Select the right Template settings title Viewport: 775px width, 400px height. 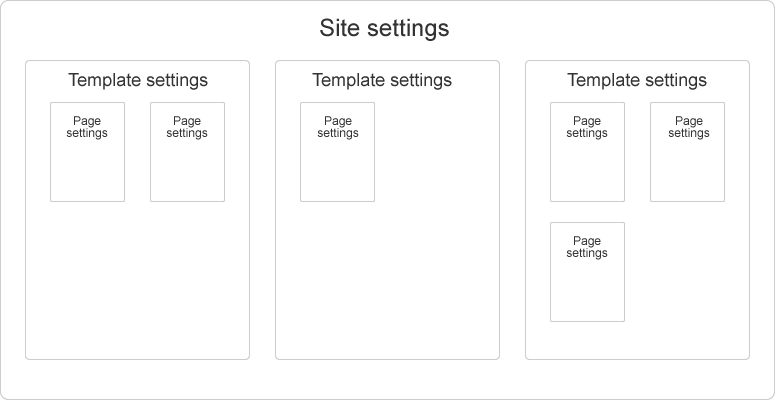pos(637,80)
